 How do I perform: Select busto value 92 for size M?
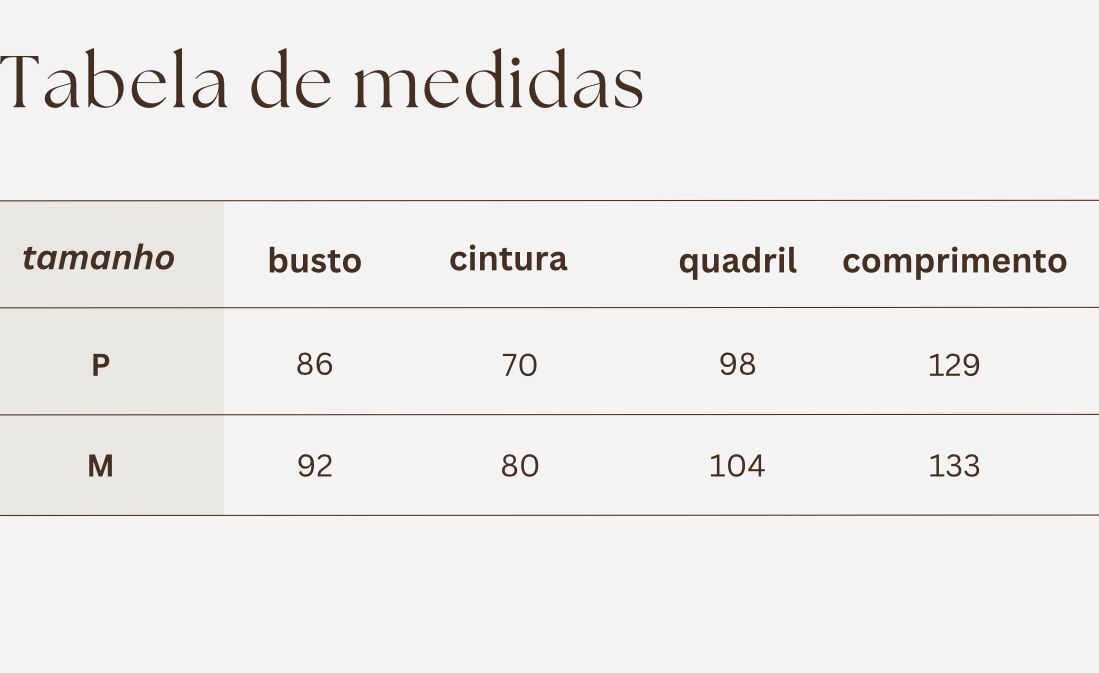click(314, 466)
